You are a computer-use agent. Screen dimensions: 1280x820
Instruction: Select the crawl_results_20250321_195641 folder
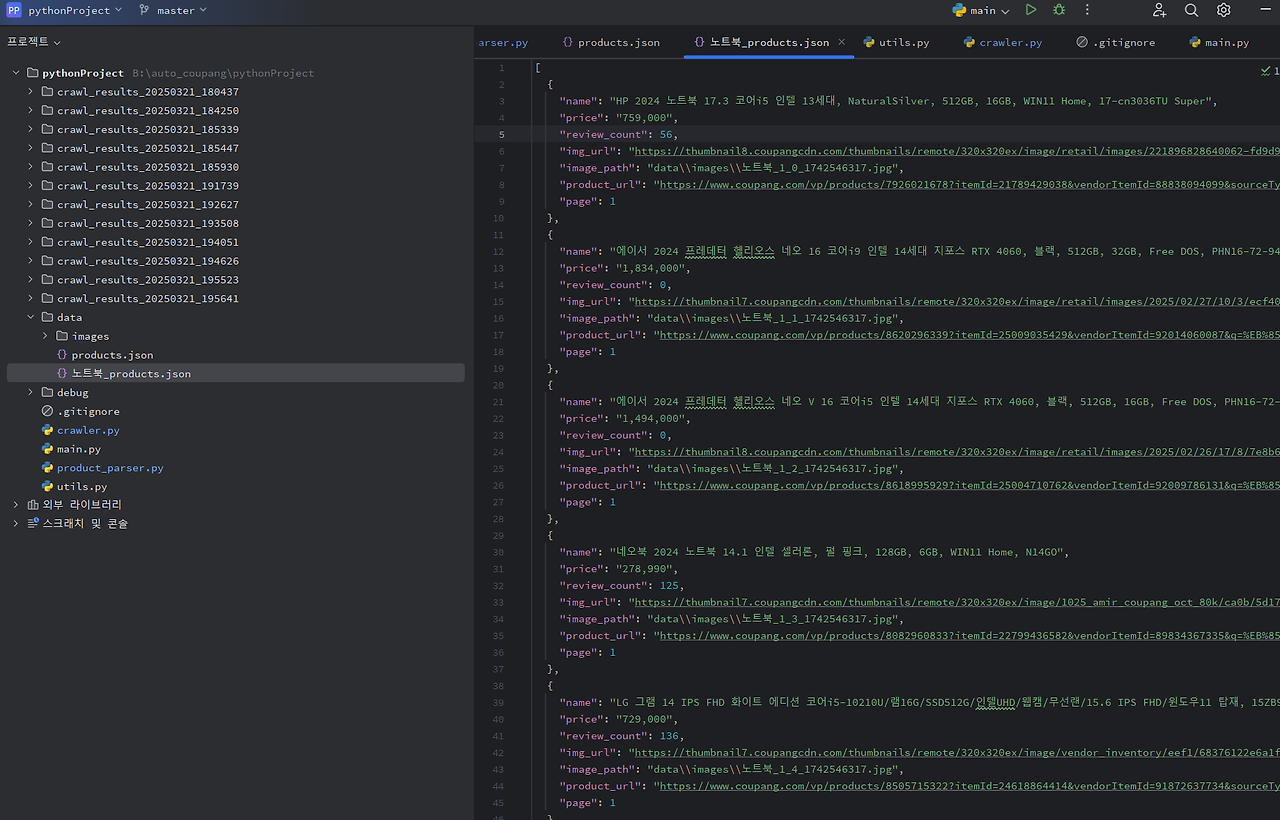pyautogui.click(x=147, y=298)
